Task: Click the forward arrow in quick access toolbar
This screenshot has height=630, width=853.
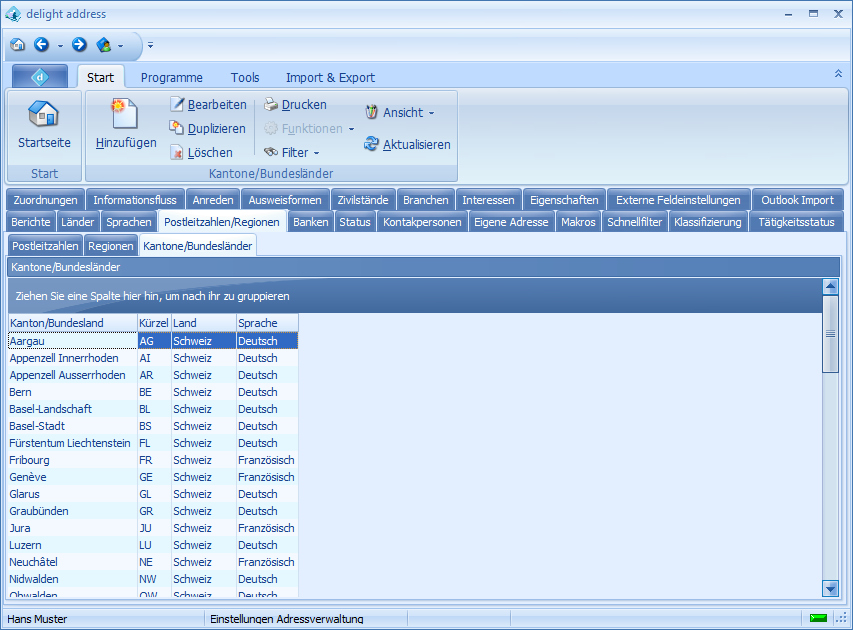Action: pos(79,45)
